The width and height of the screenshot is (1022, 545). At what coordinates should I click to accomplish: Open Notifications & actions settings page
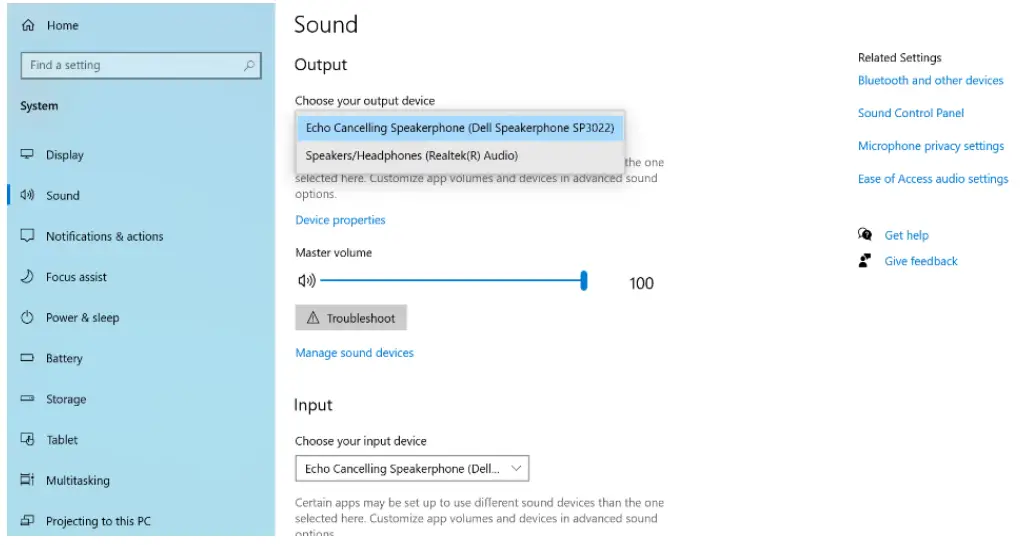coord(104,237)
